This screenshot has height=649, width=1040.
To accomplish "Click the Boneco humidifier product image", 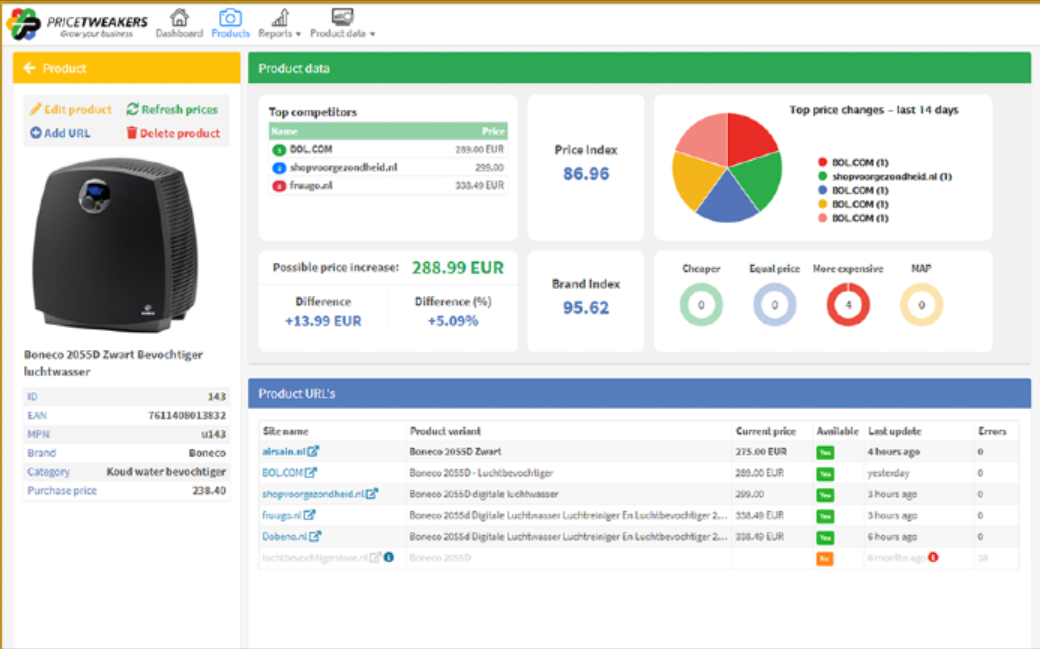I will click(115, 246).
